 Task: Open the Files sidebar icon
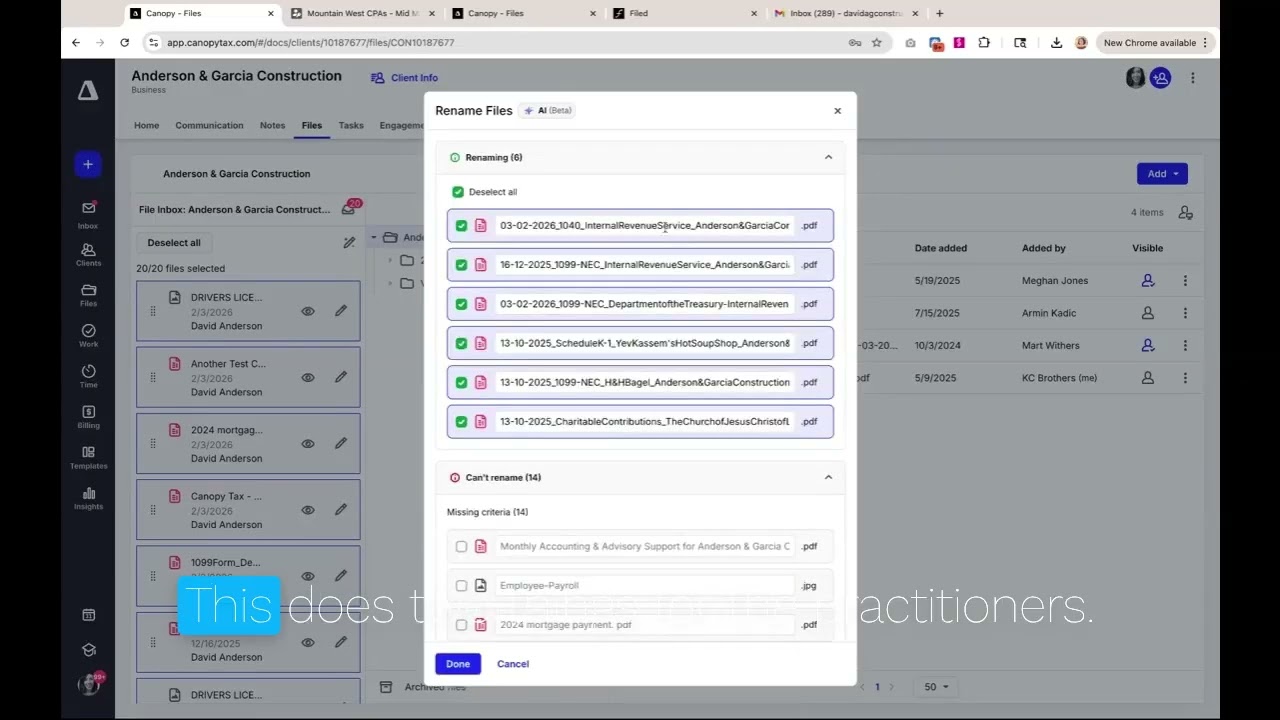tap(88, 295)
